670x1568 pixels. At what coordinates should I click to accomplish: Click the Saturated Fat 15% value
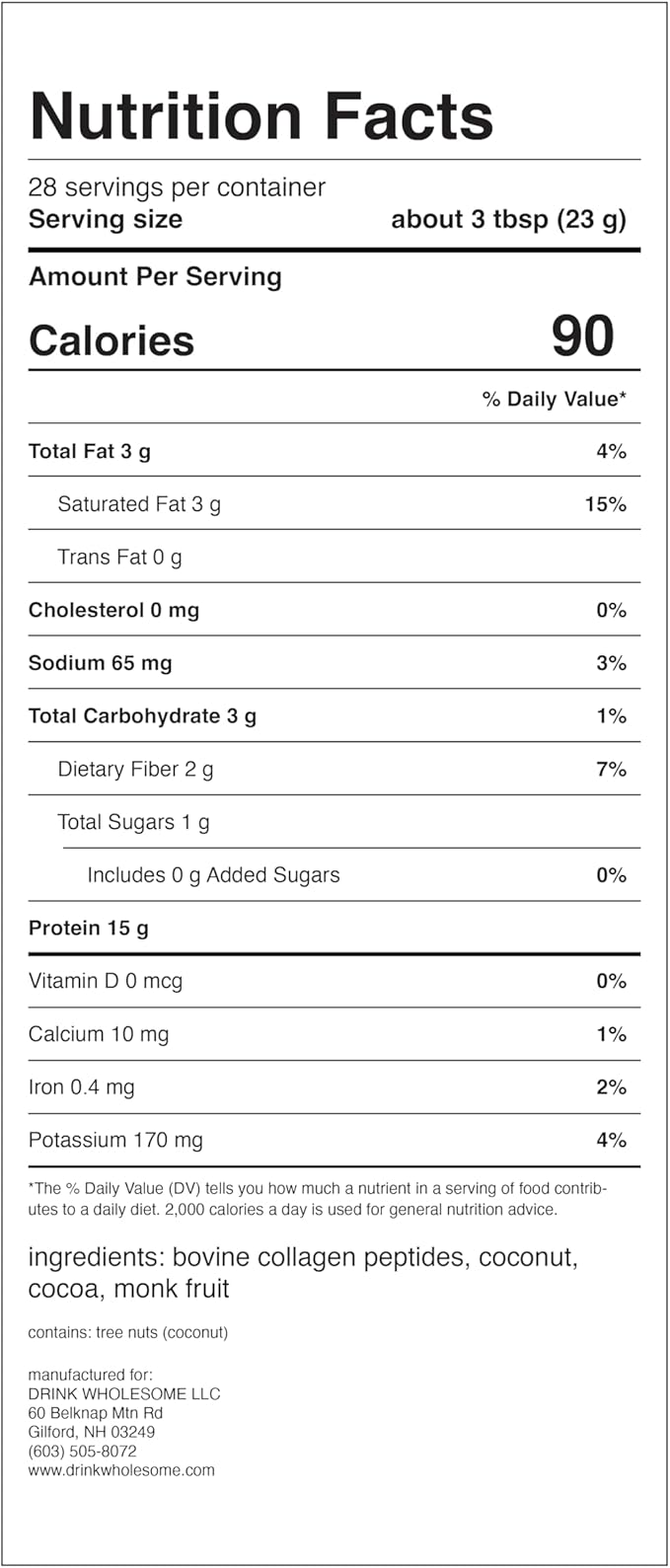tap(605, 504)
